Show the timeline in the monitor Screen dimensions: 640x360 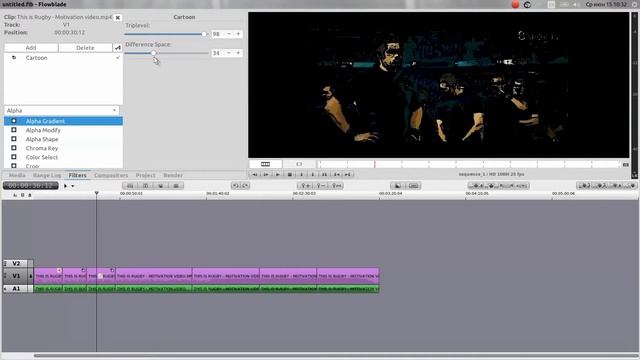(265, 164)
